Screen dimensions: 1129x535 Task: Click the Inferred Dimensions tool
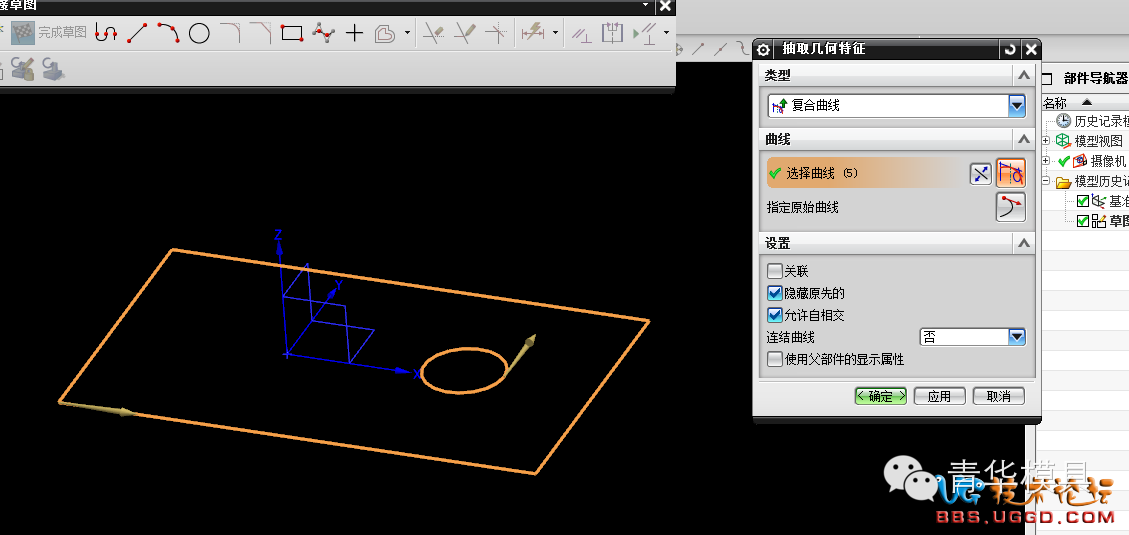[533, 32]
